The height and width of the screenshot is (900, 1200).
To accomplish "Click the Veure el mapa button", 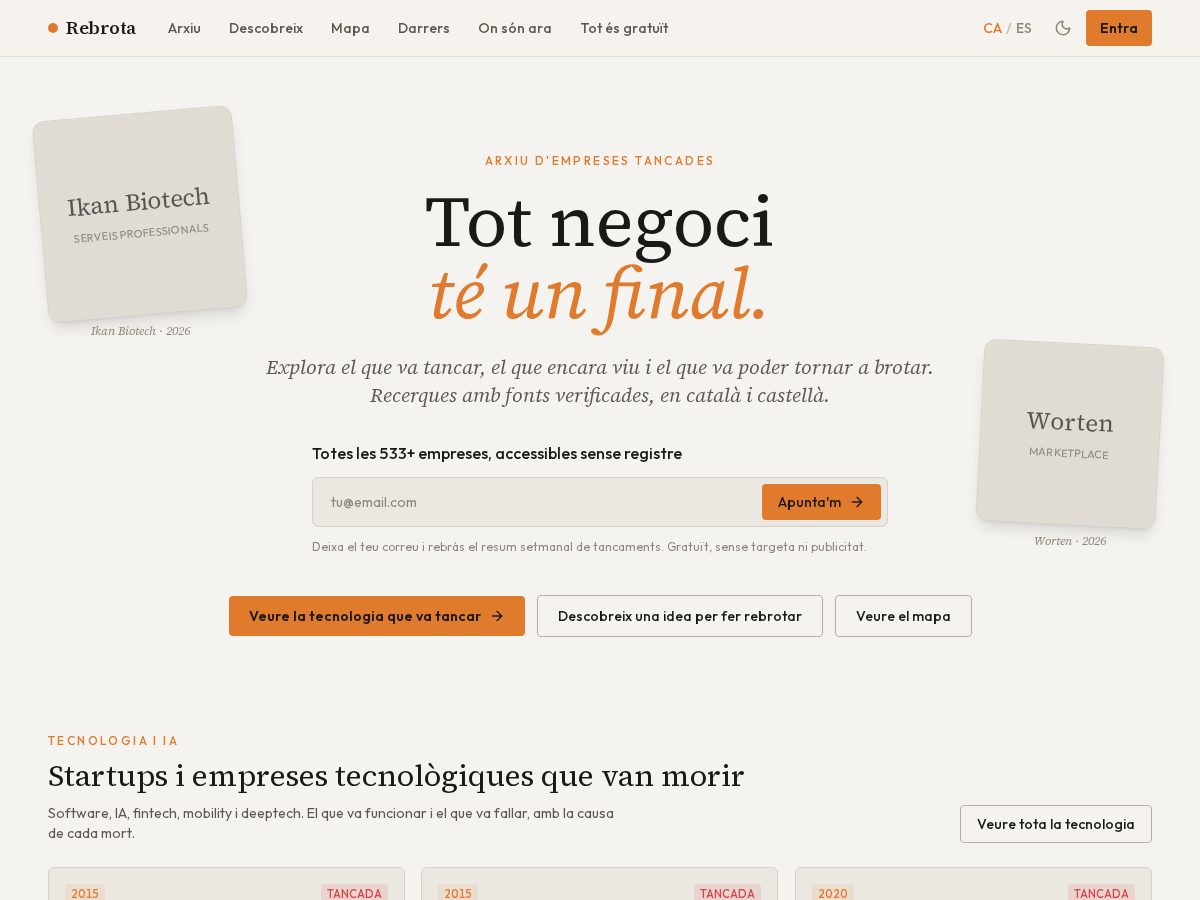I will coord(903,616).
